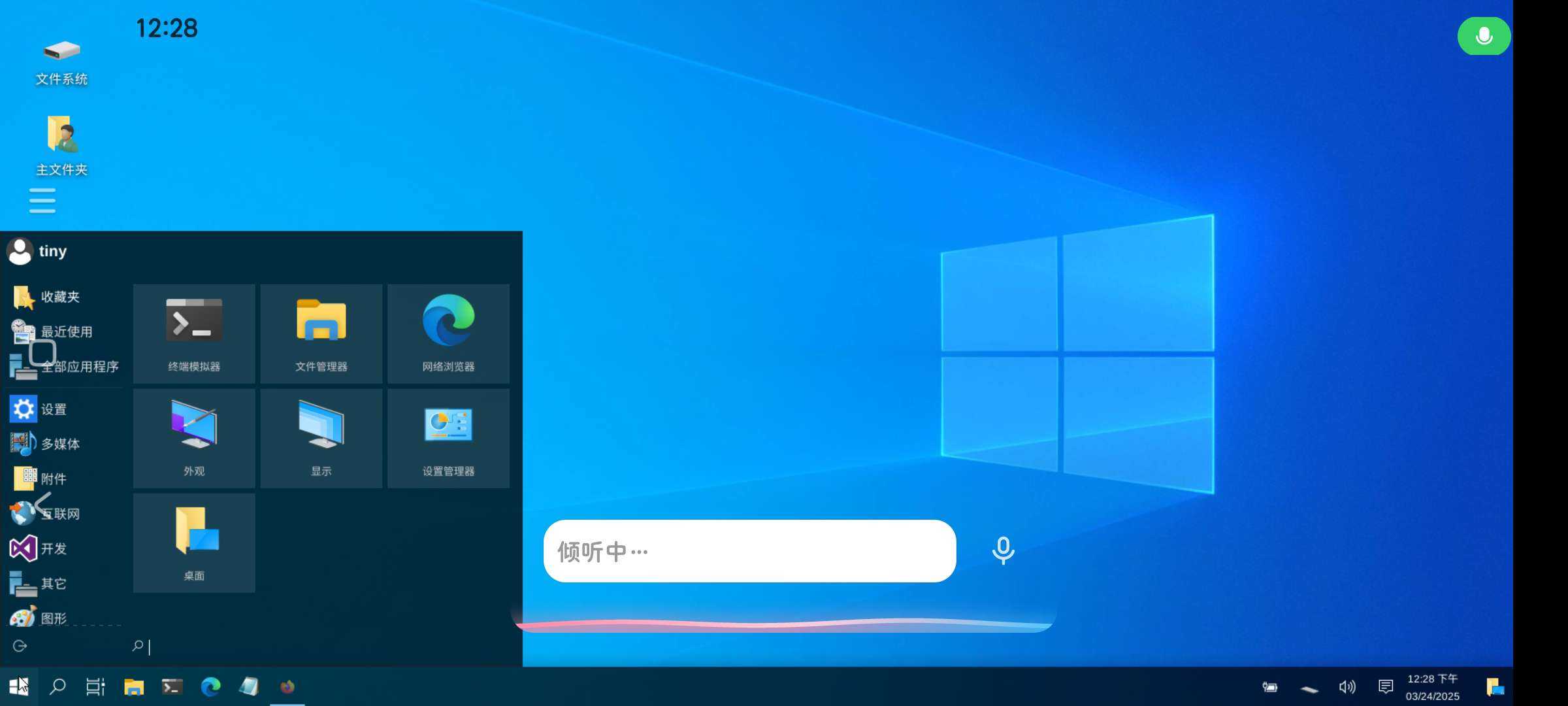Click the 倾听中 listening input field
1568x706 pixels.
pyautogui.click(x=749, y=551)
